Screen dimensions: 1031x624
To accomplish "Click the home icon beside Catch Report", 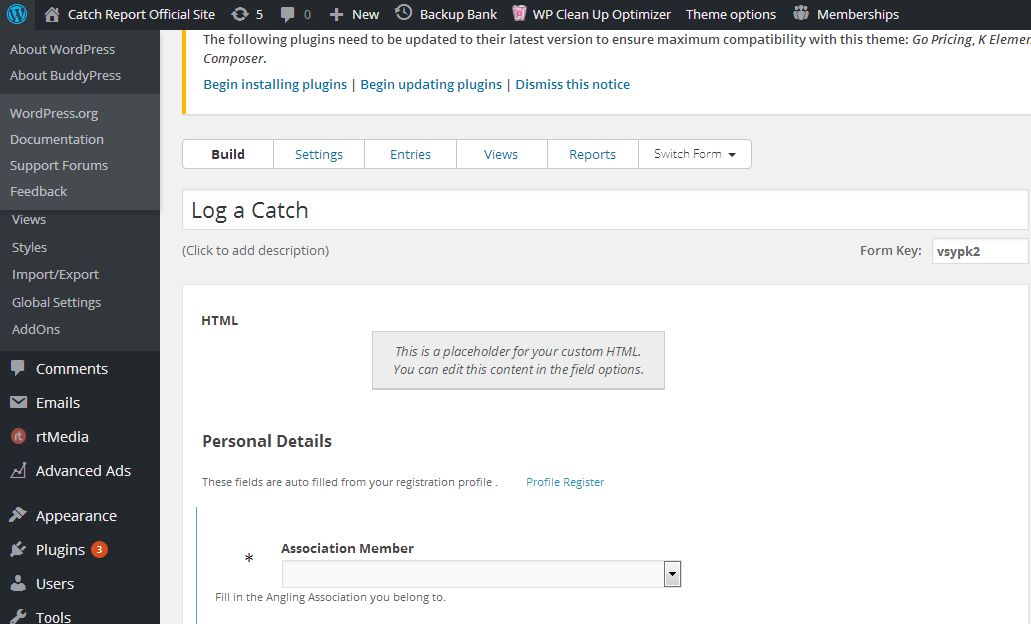I will point(52,14).
